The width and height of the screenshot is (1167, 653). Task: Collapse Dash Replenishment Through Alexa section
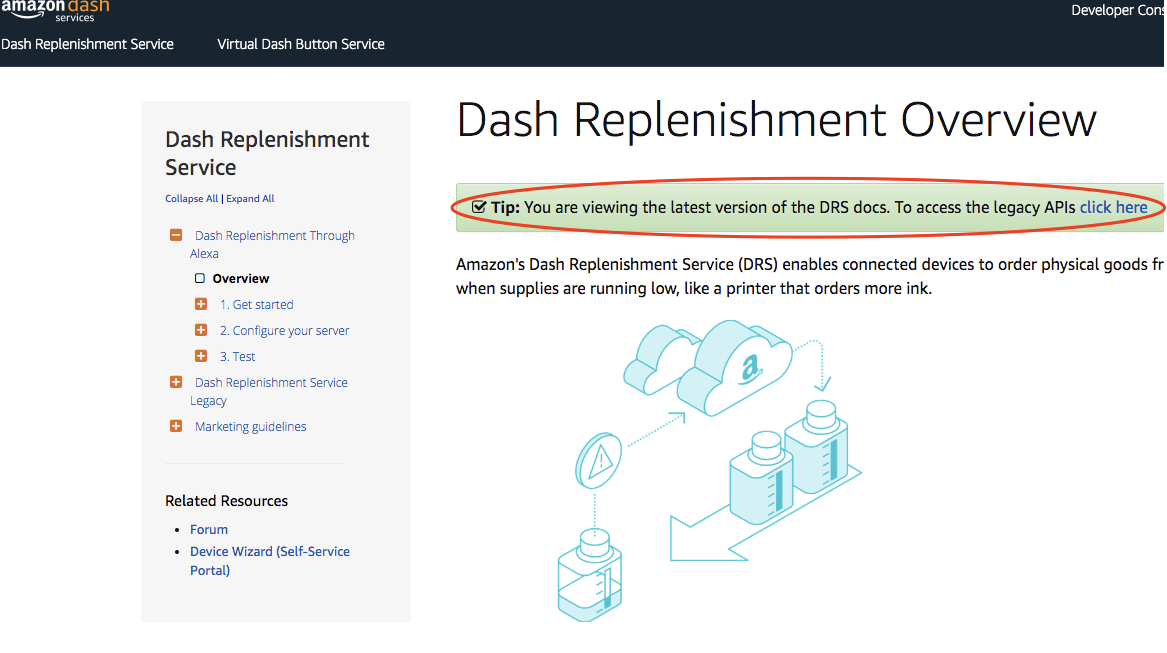pyautogui.click(x=176, y=235)
